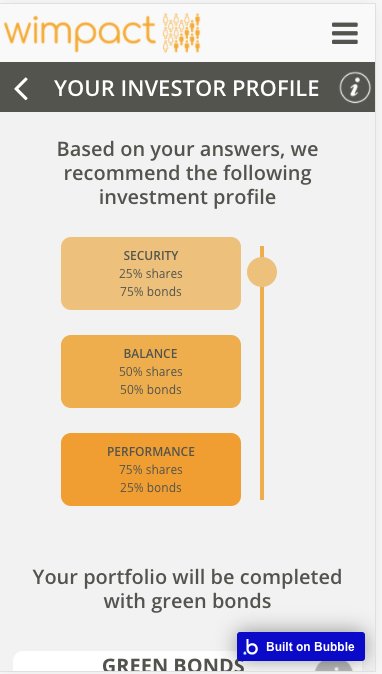The image size is (382, 674).
Task: Go back using the left arrow
Action: pyautogui.click(x=21, y=89)
